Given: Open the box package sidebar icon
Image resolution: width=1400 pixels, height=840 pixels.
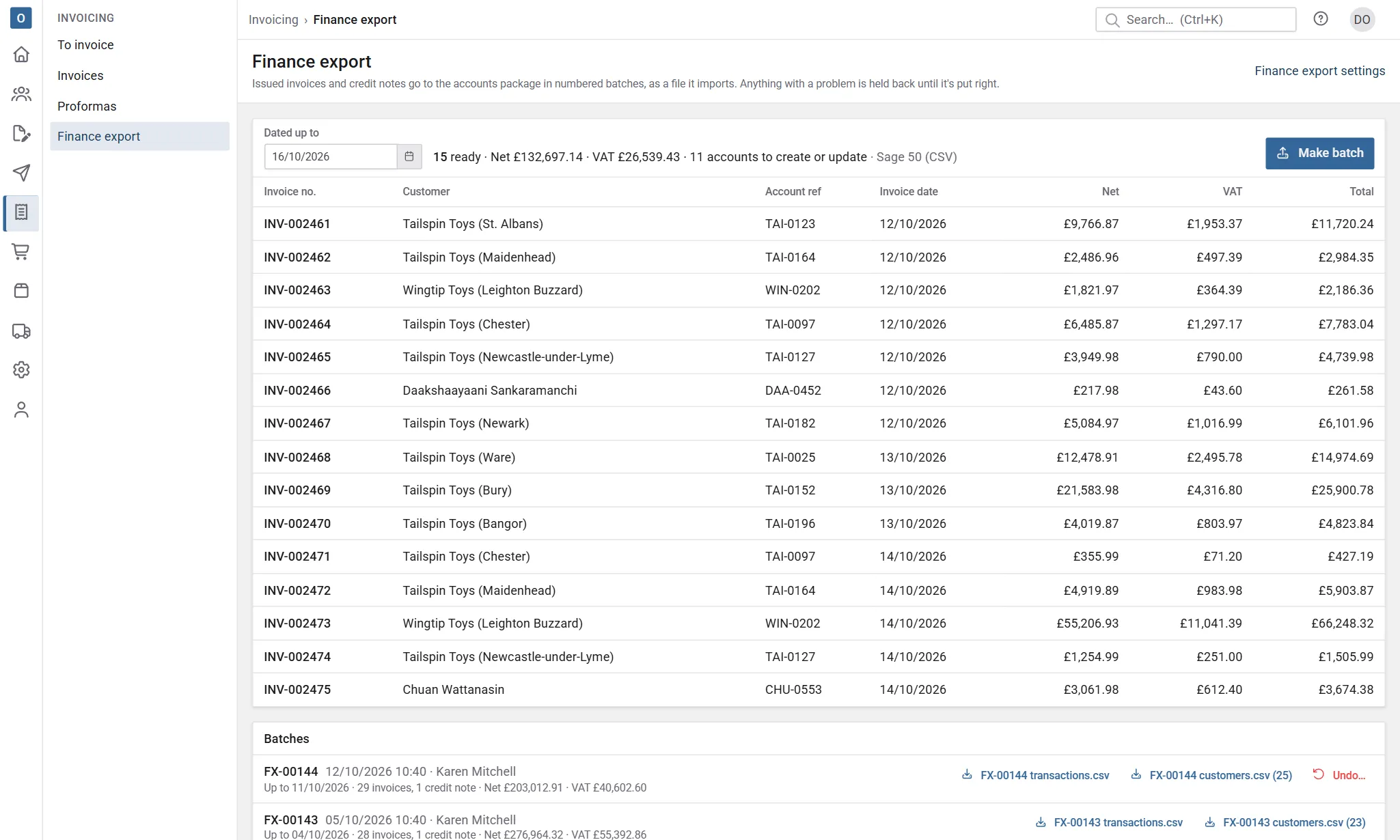Looking at the screenshot, I should pos(21,291).
